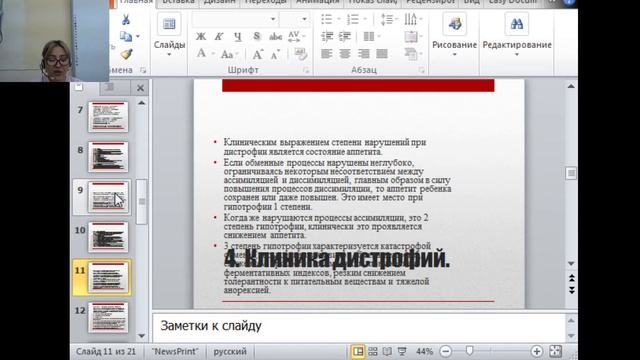Switch to Normal view icon

(x=358, y=351)
